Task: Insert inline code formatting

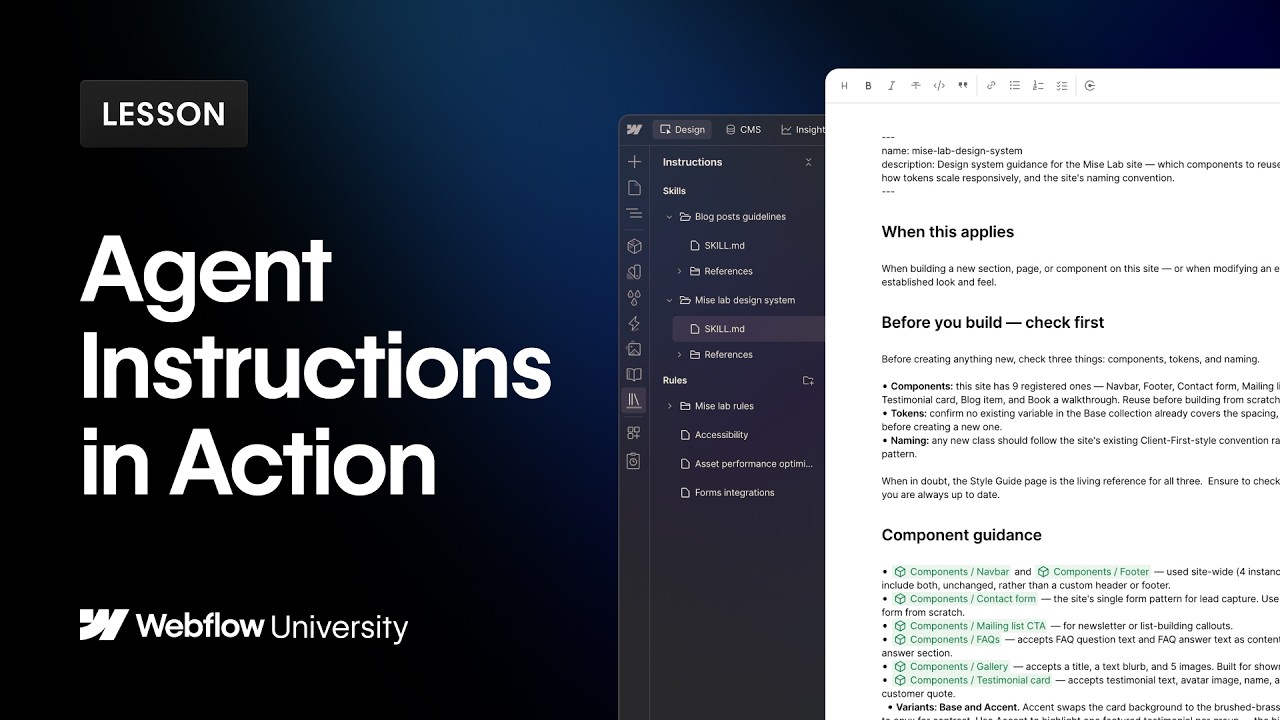Action: [x=939, y=86]
